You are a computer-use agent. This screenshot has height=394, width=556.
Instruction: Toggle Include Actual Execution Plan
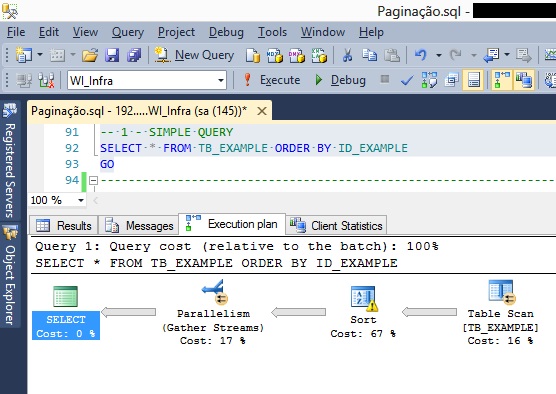(x=501, y=80)
